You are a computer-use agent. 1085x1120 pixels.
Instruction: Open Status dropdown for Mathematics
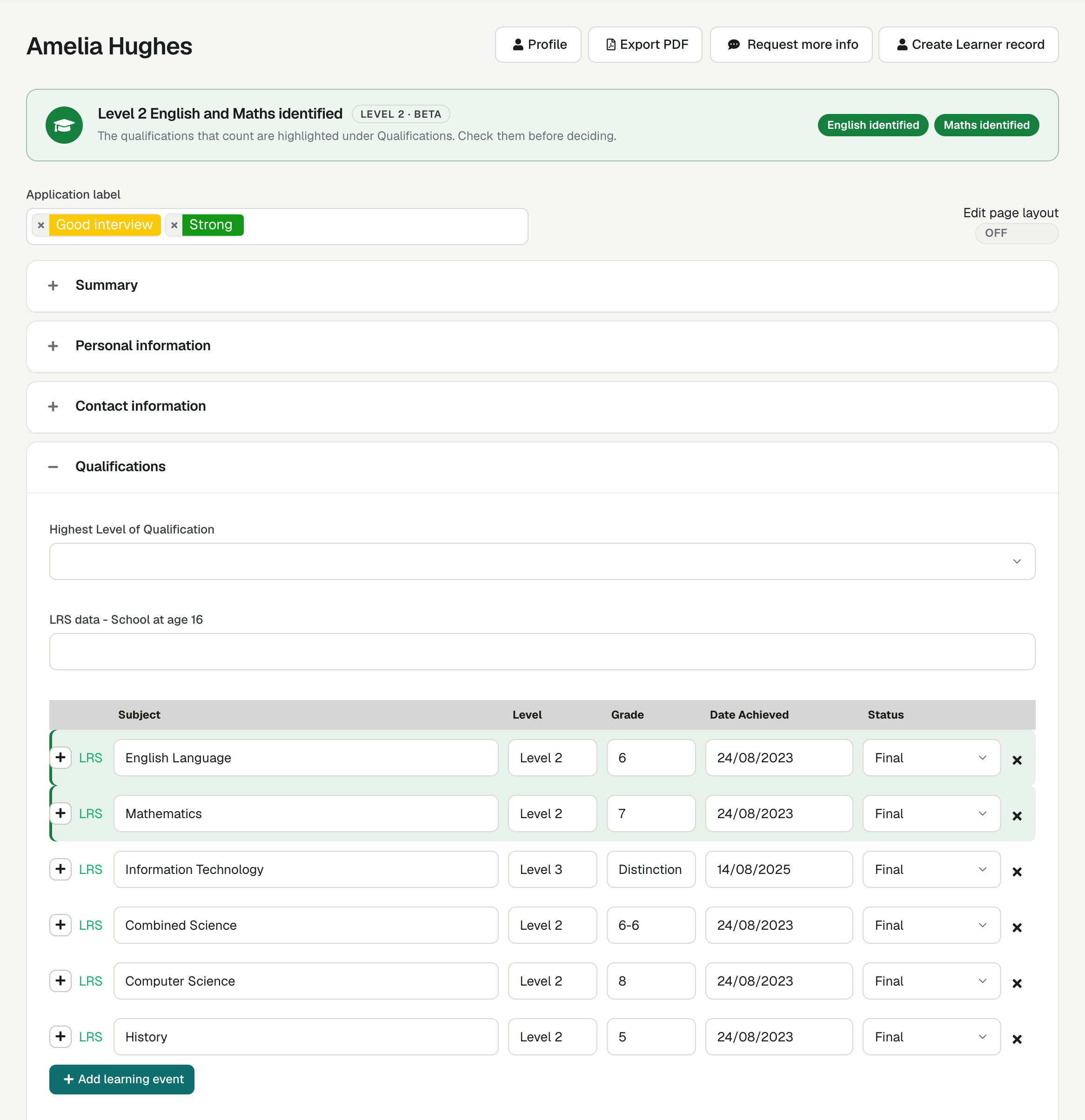931,813
